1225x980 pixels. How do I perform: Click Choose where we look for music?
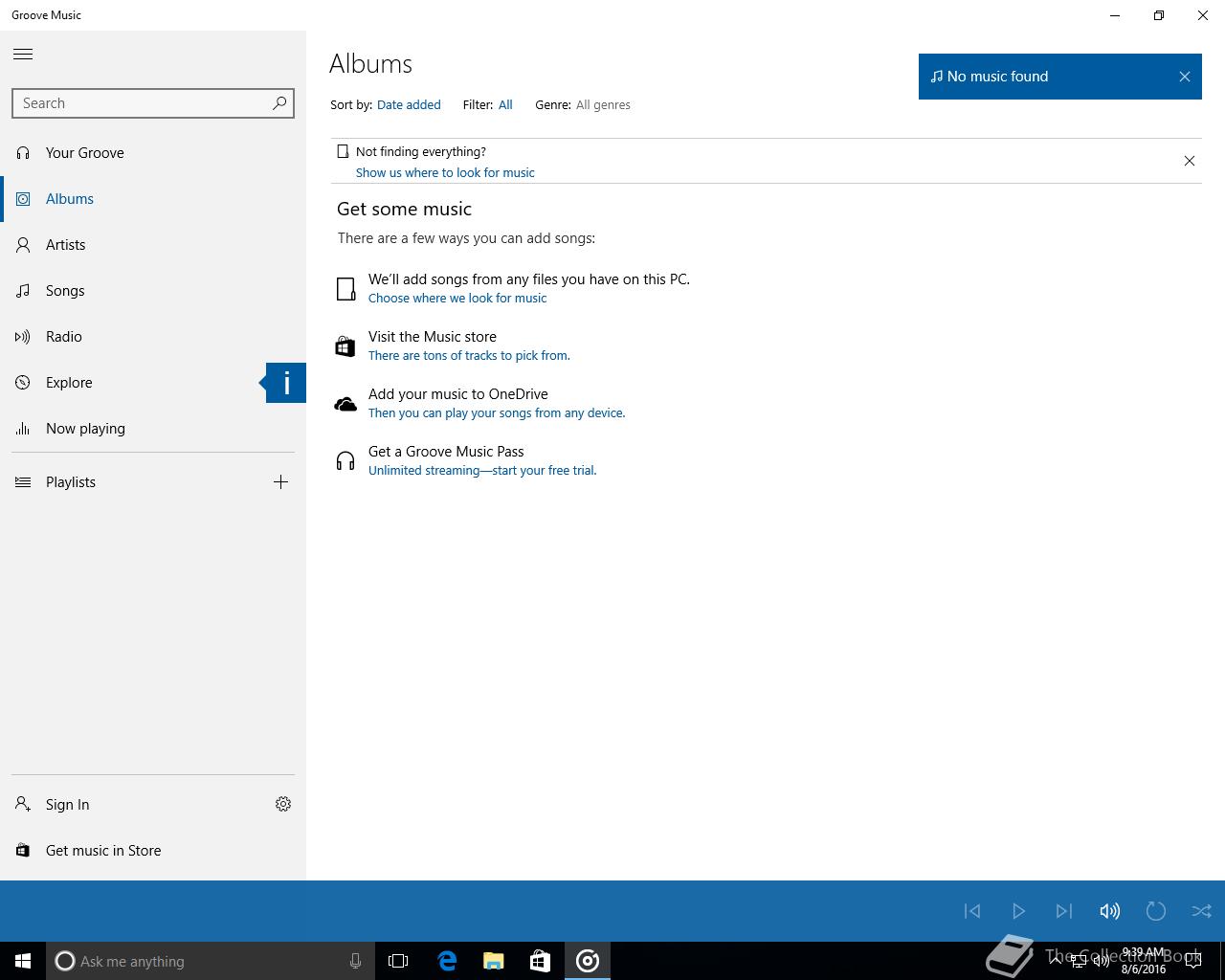(457, 299)
